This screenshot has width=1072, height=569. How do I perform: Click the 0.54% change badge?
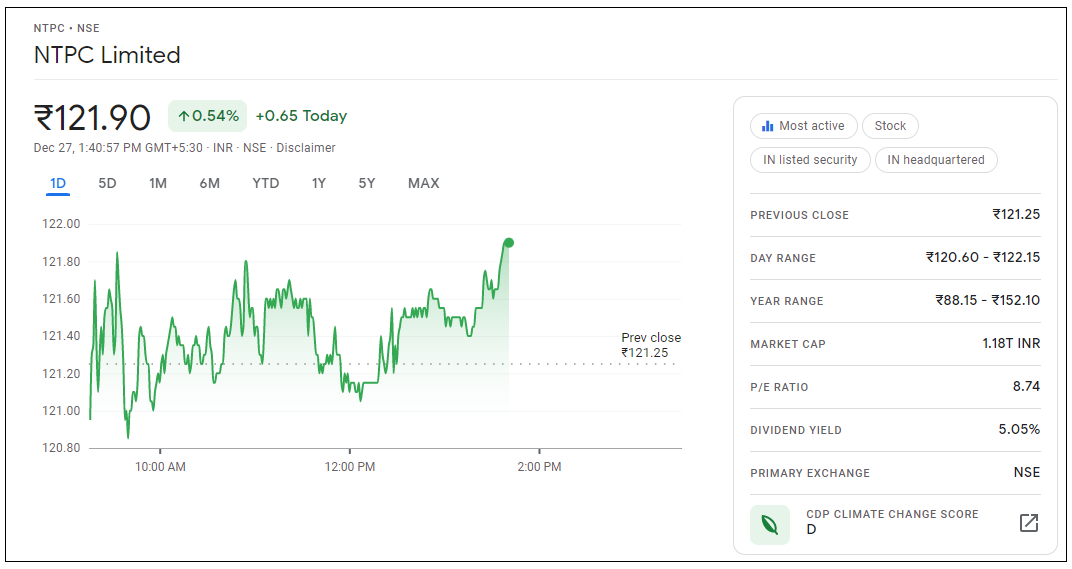point(208,116)
